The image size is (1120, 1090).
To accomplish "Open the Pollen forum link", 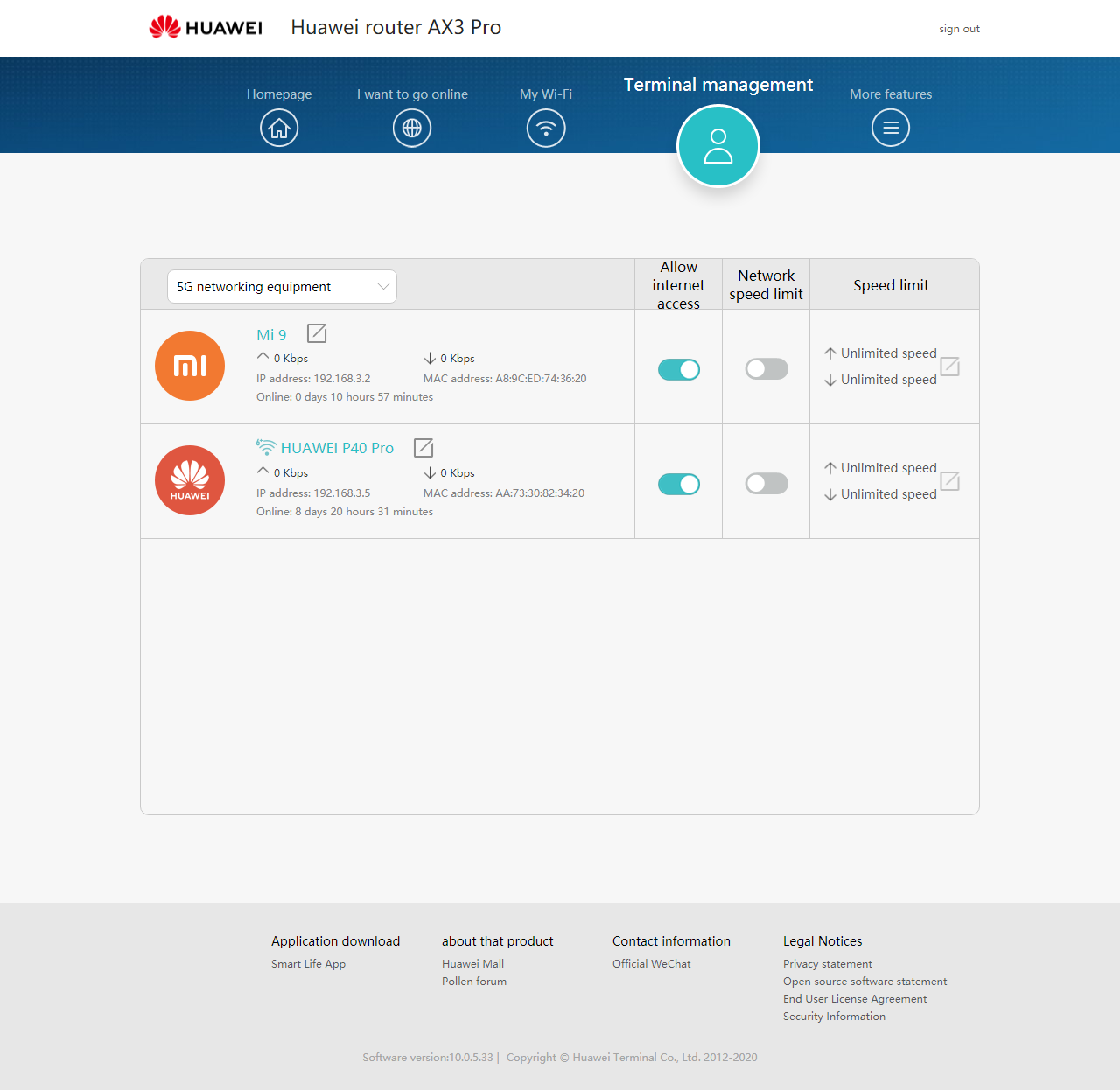I will 474,982.
